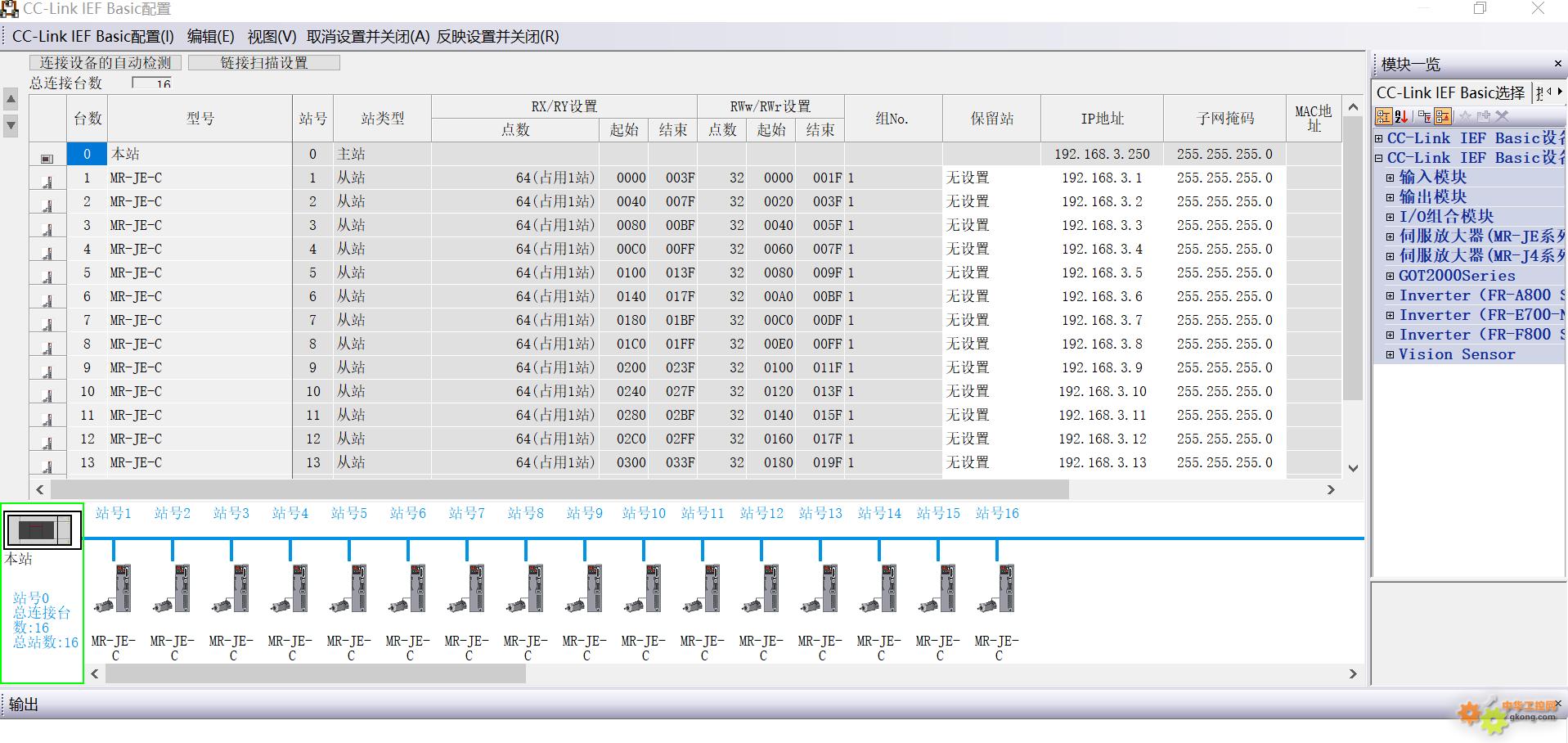1568x743 pixels.
Task: Select the servo amplifier icon under 站号10
Action: pos(645,588)
